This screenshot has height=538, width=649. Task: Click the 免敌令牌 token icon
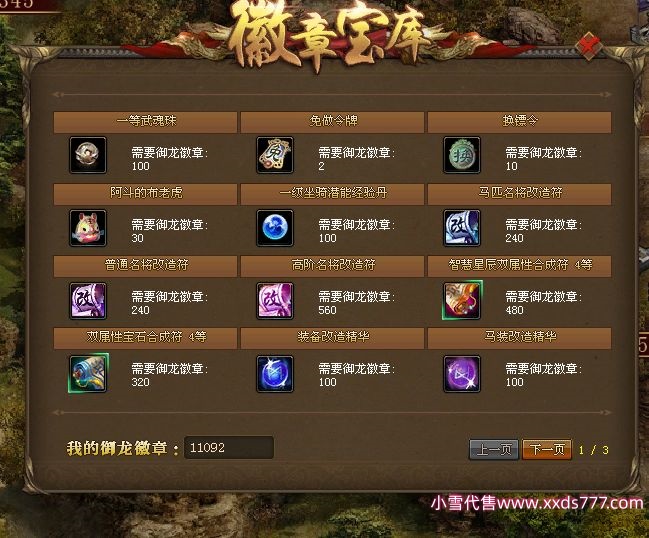tap(275, 155)
